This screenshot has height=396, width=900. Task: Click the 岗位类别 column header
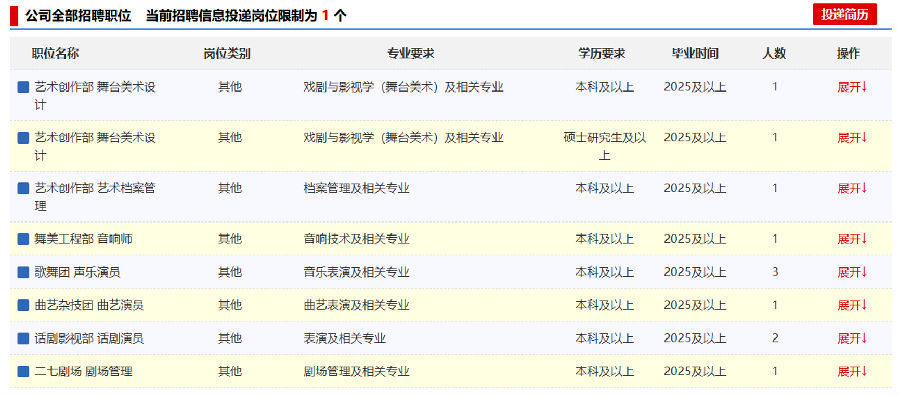(227, 53)
